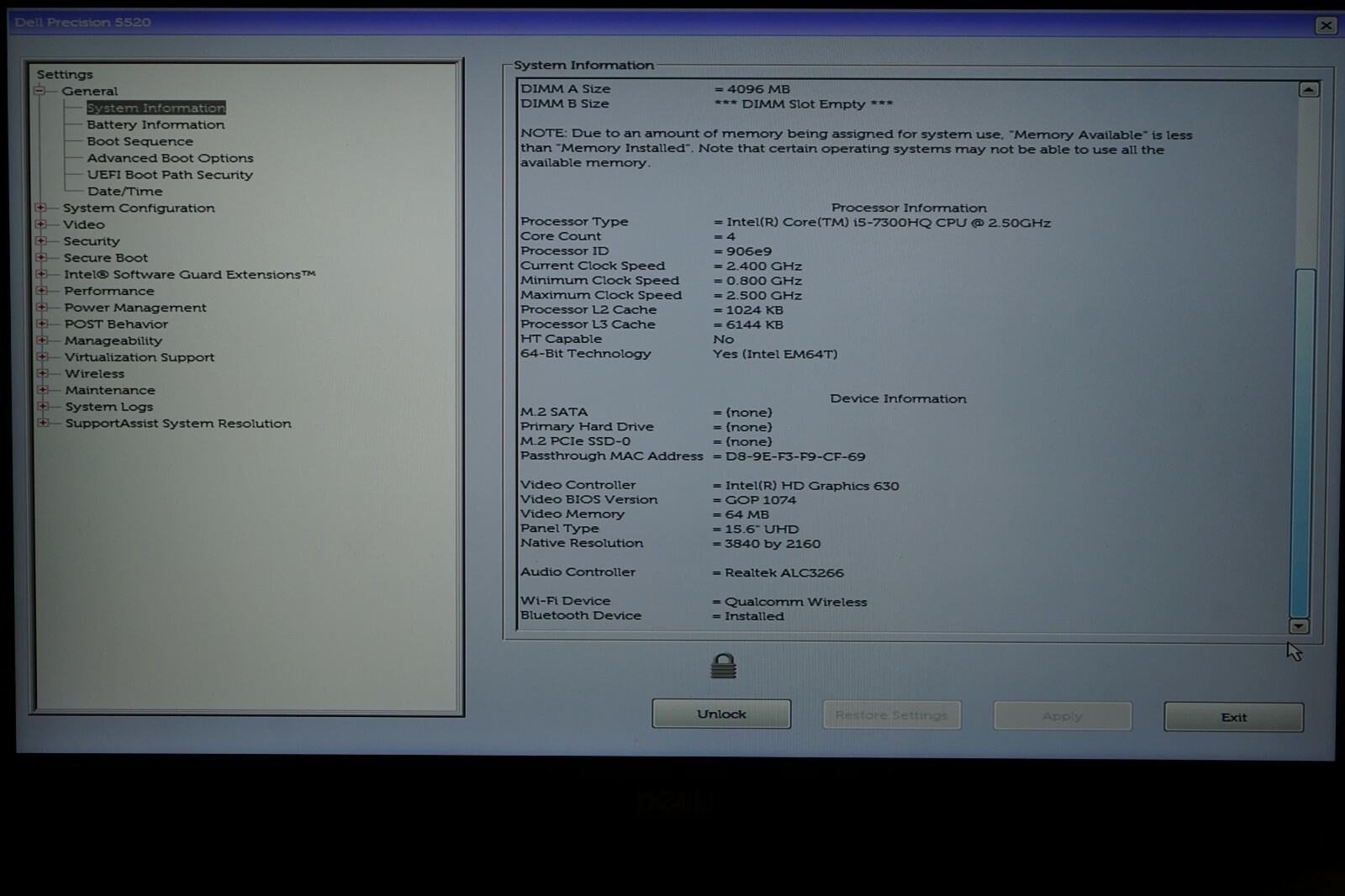Click the Secure Boot label
This screenshot has width=1345, height=896.
point(106,258)
